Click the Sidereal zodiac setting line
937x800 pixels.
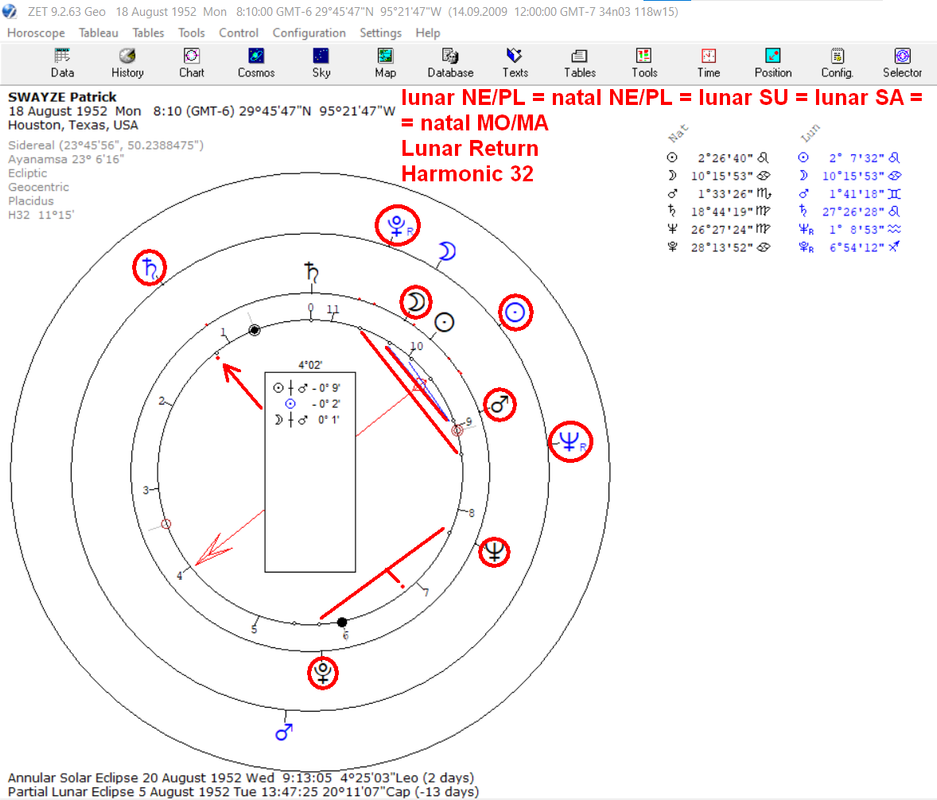[x=106, y=145]
